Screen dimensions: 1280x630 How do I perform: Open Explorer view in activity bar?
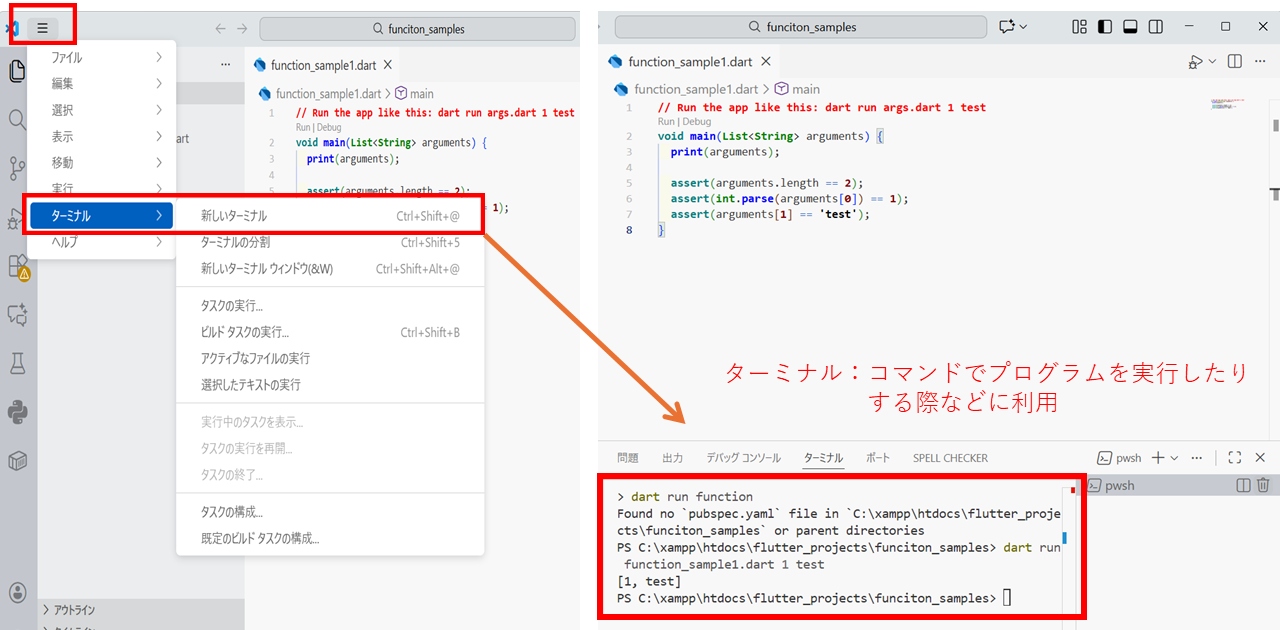[17, 71]
